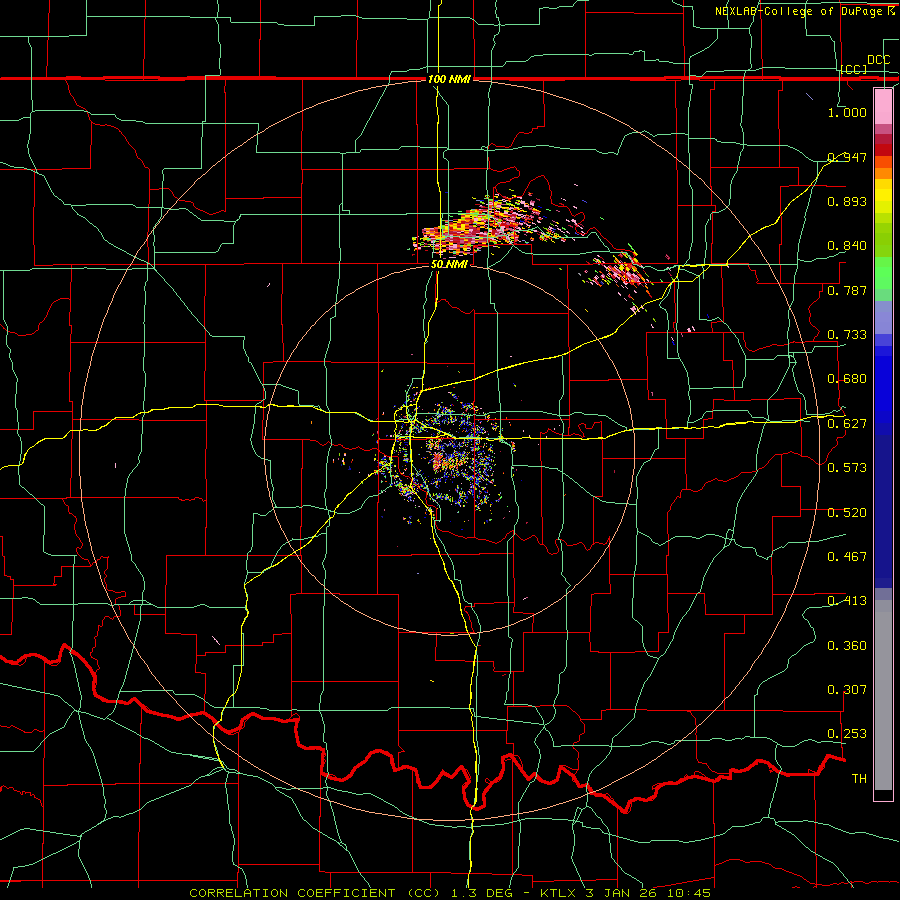Click the DCC label above the legend
900x900 pixels.
coord(878,60)
